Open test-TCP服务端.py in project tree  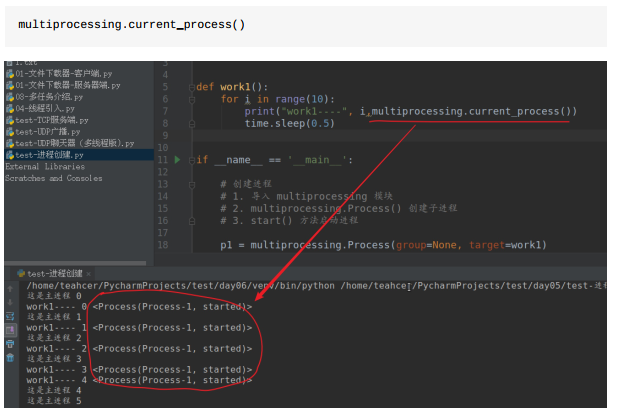pyautogui.click(x=52, y=120)
